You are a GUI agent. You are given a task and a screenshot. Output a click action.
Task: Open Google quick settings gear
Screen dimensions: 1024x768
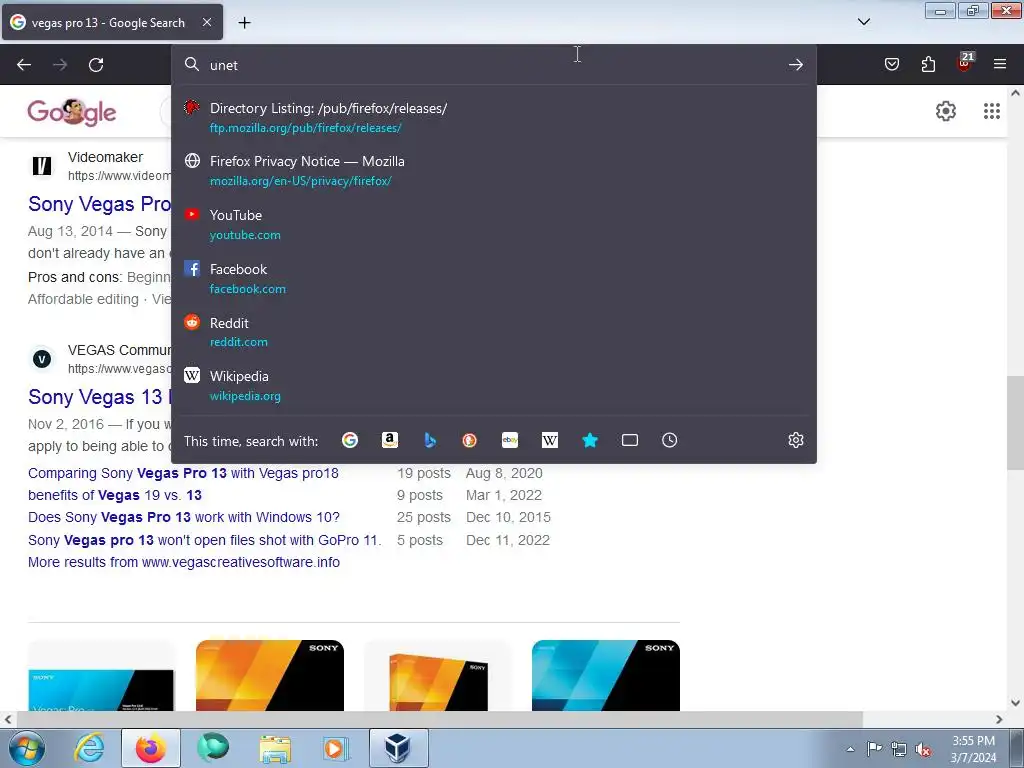pyautogui.click(x=946, y=111)
